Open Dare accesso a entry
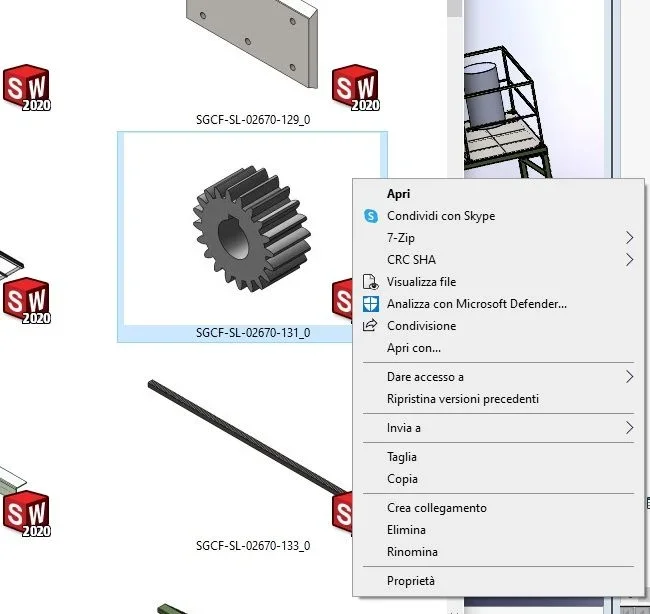This screenshot has height=614, width=650. (x=498, y=377)
